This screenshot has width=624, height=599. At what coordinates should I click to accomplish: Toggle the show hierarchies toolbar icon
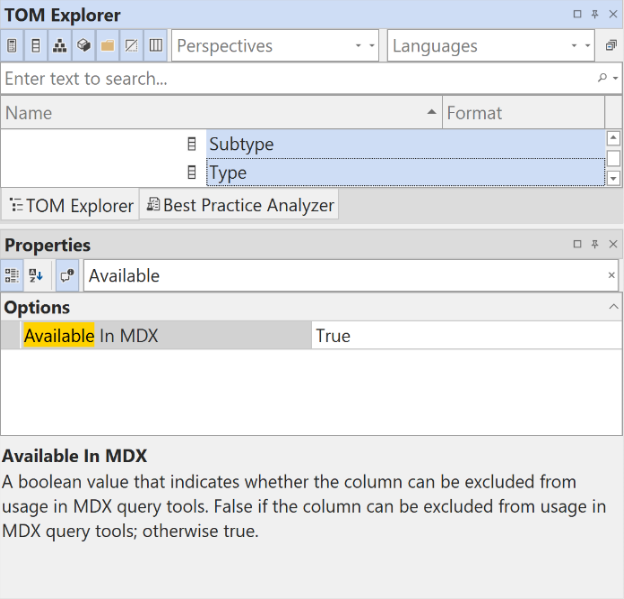60,46
